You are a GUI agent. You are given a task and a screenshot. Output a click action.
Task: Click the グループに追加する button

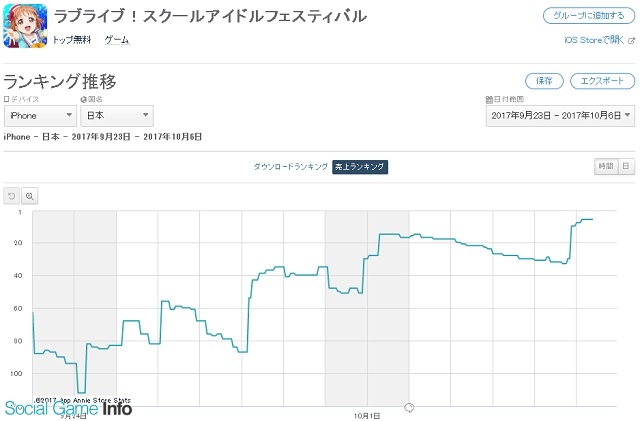(589, 16)
